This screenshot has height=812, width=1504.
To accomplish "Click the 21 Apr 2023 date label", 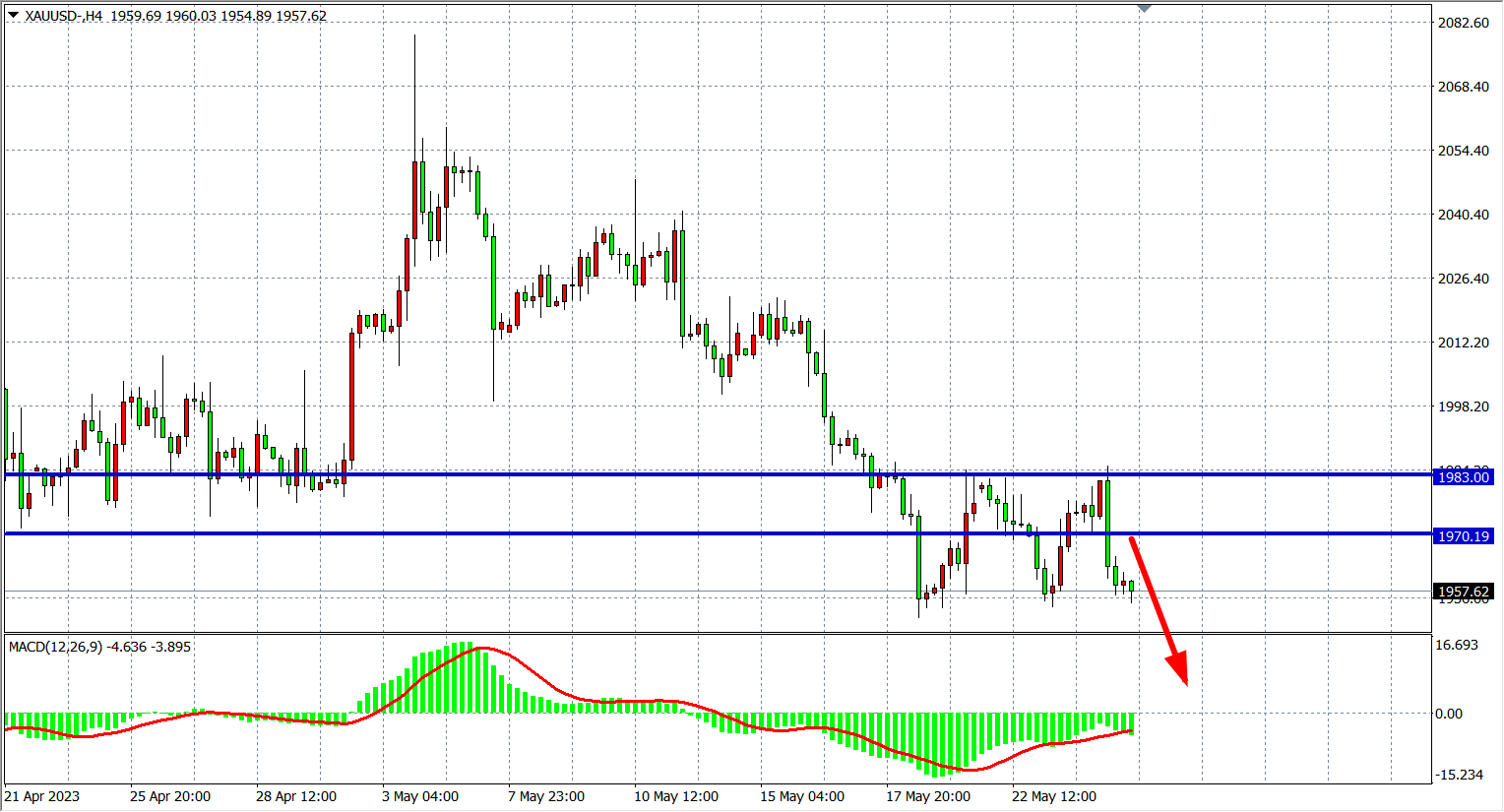I will [x=42, y=796].
